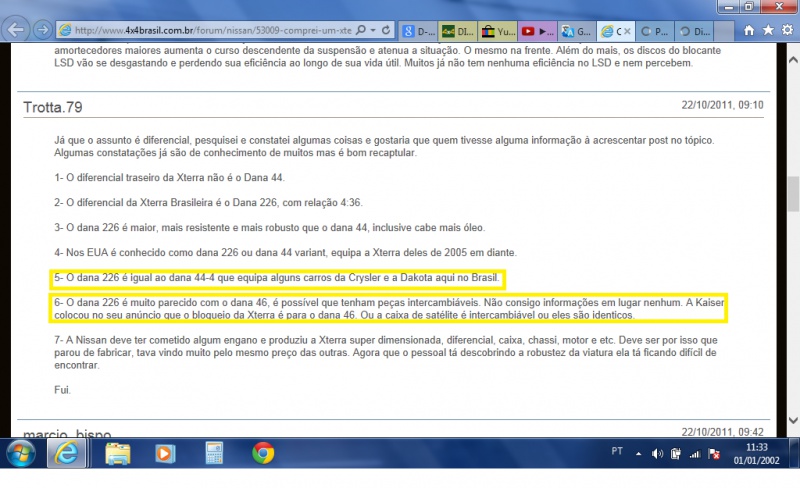Open the marcio_bispo user name

[x=67, y=433]
